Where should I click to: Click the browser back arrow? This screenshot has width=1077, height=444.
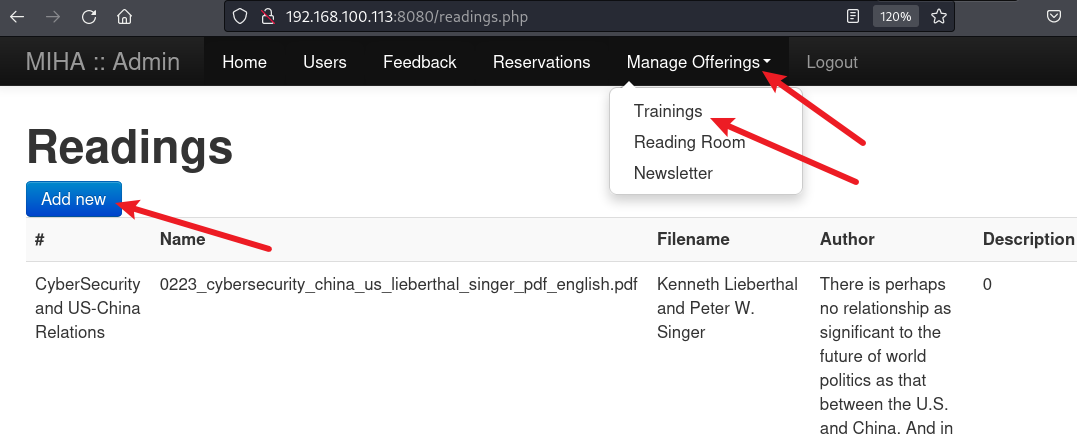(17, 17)
